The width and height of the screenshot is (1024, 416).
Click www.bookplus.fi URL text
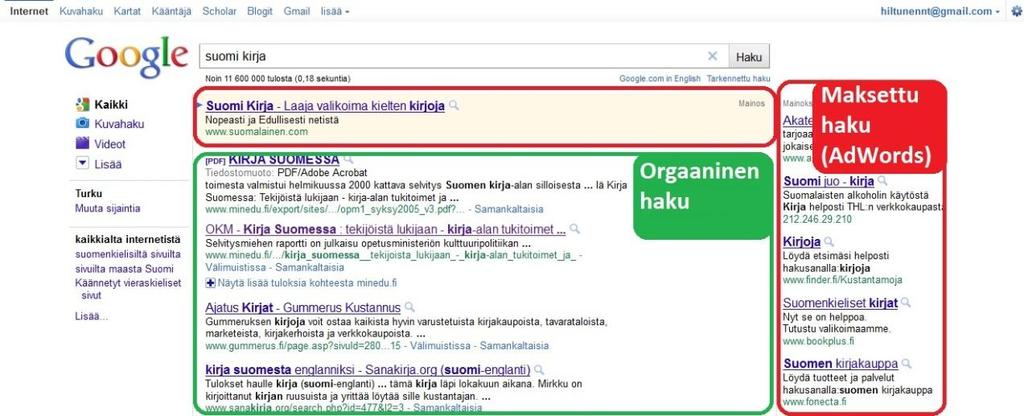(818, 341)
